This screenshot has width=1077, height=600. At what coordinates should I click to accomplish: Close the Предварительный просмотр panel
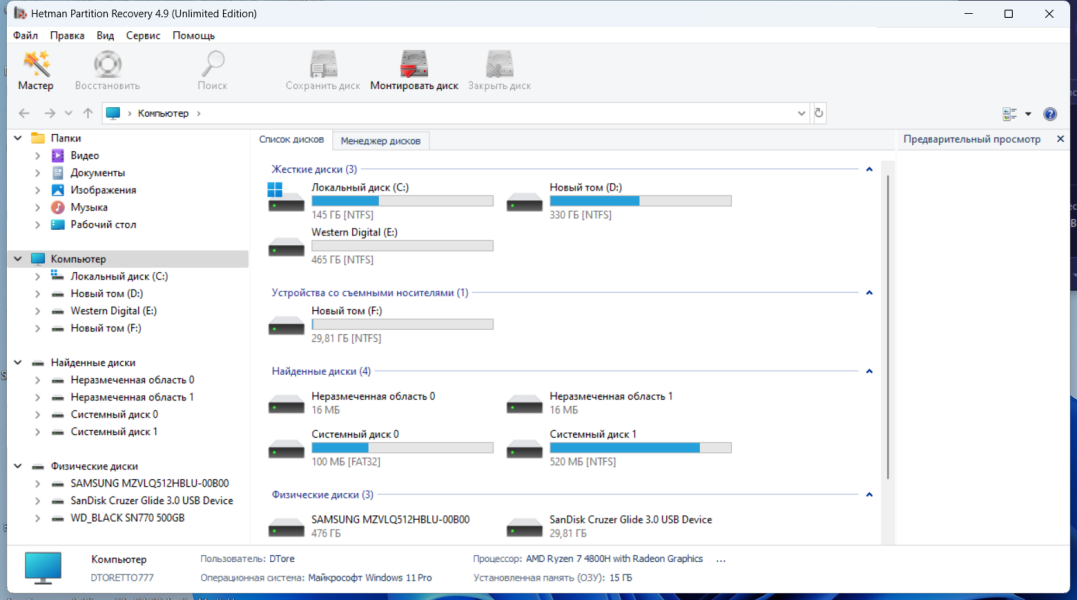[x=1061, y=139]
